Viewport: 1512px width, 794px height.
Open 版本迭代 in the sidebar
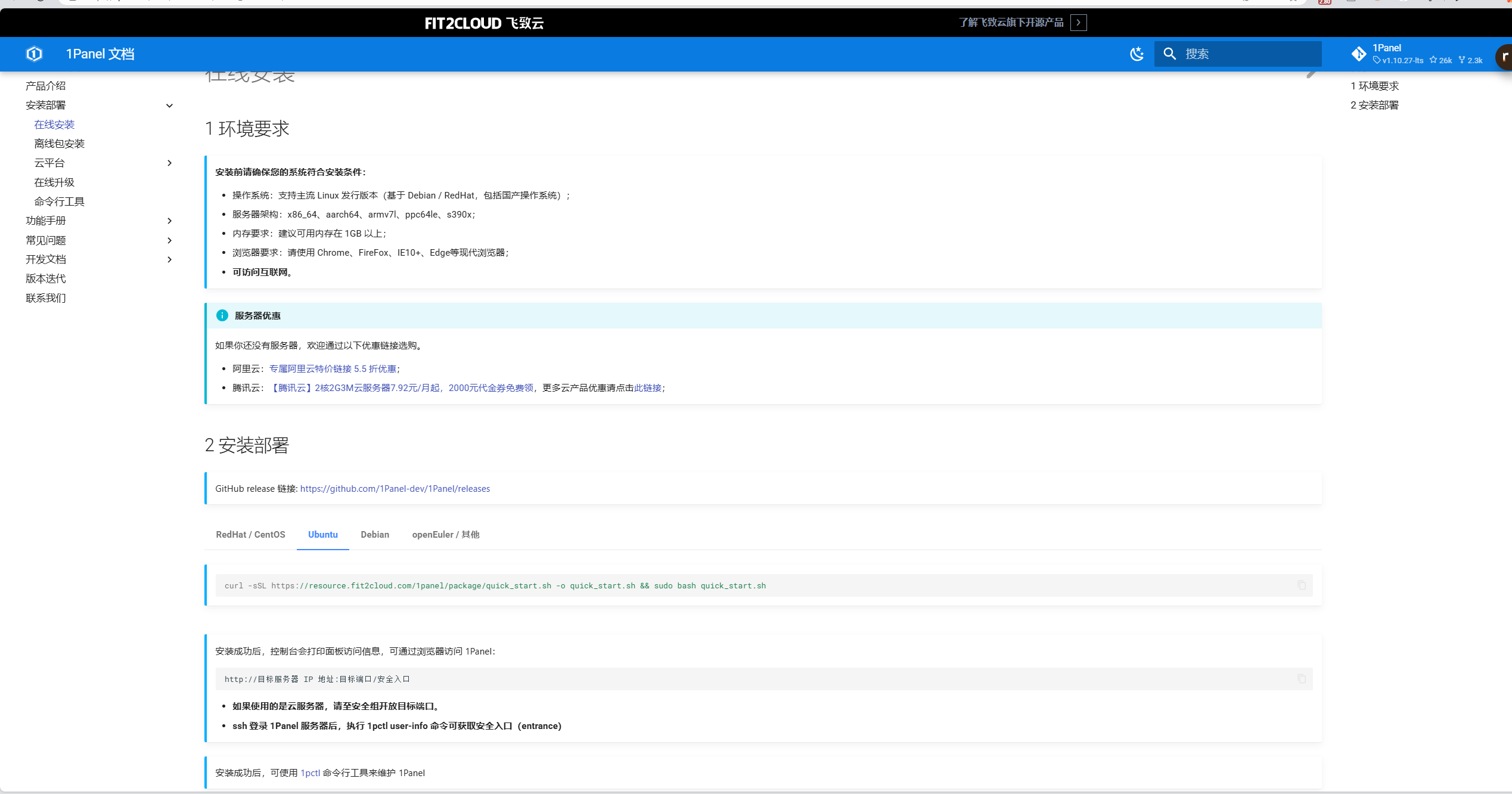click(46, 278)
